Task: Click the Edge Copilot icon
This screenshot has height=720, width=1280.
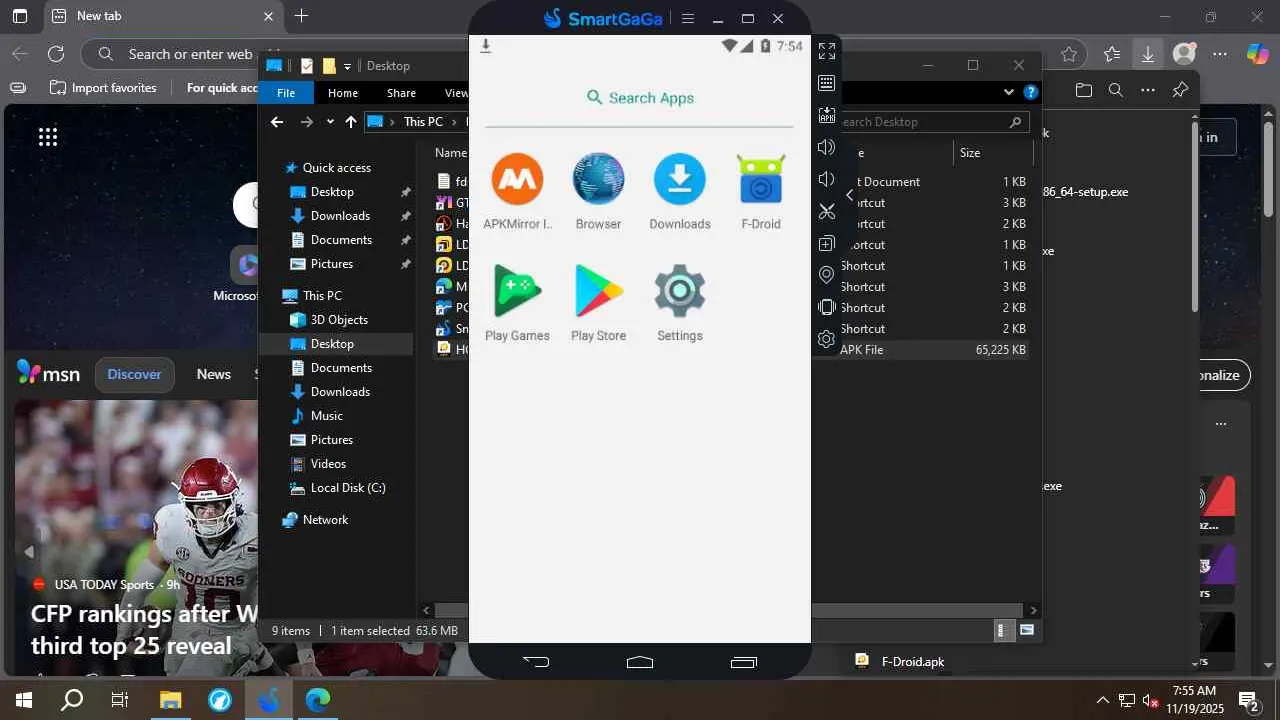Action: (1257, 54)
